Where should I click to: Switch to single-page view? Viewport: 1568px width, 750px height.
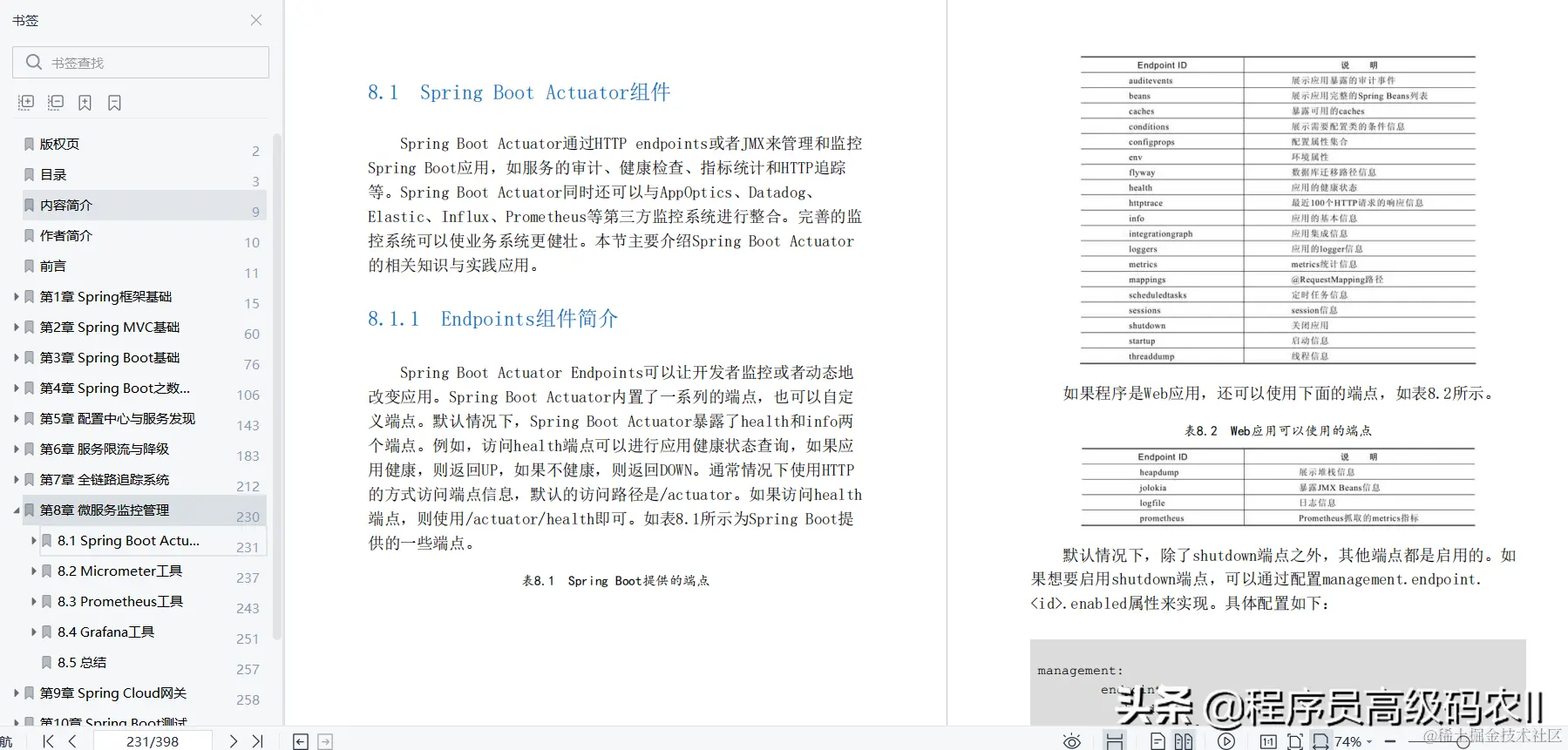[x=1157, y=741]
